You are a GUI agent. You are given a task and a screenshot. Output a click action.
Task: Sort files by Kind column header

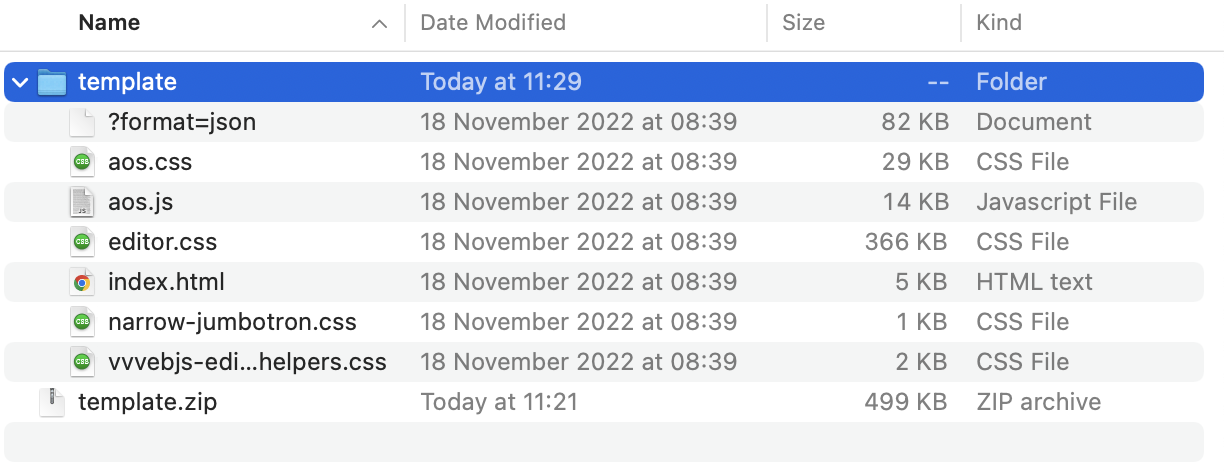click(999, 22)
